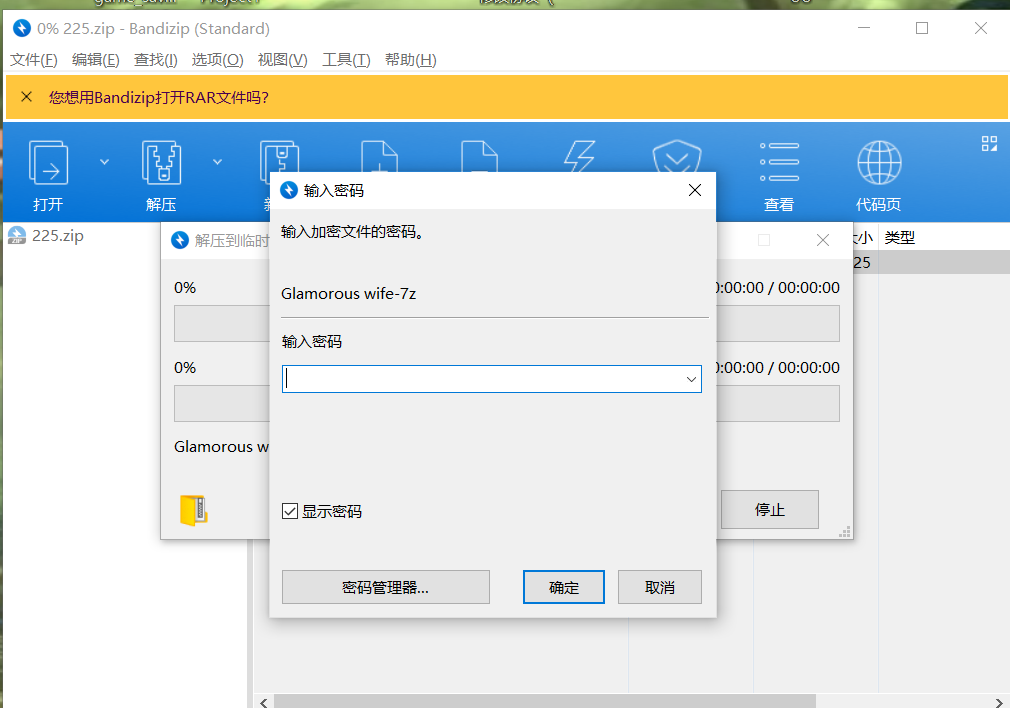Click the Bandizip logo in main title bar

(x=21, y=28)
